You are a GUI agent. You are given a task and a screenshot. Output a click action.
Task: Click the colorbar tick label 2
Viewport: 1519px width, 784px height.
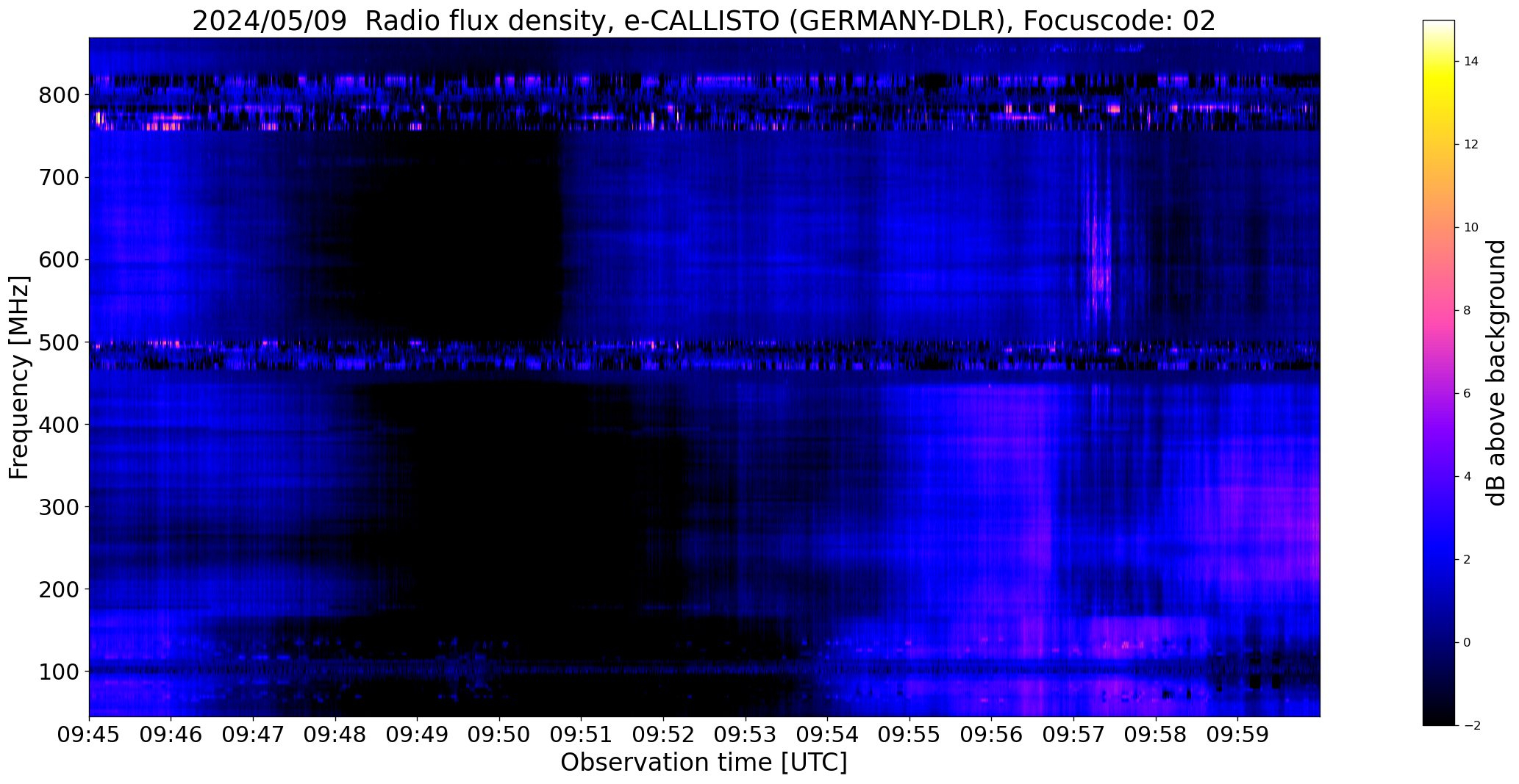tap(1468, 560)
